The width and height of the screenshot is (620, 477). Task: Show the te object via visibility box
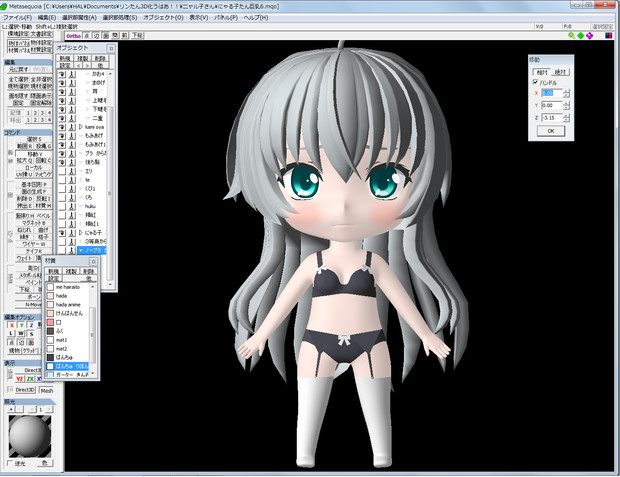point(62,180)
